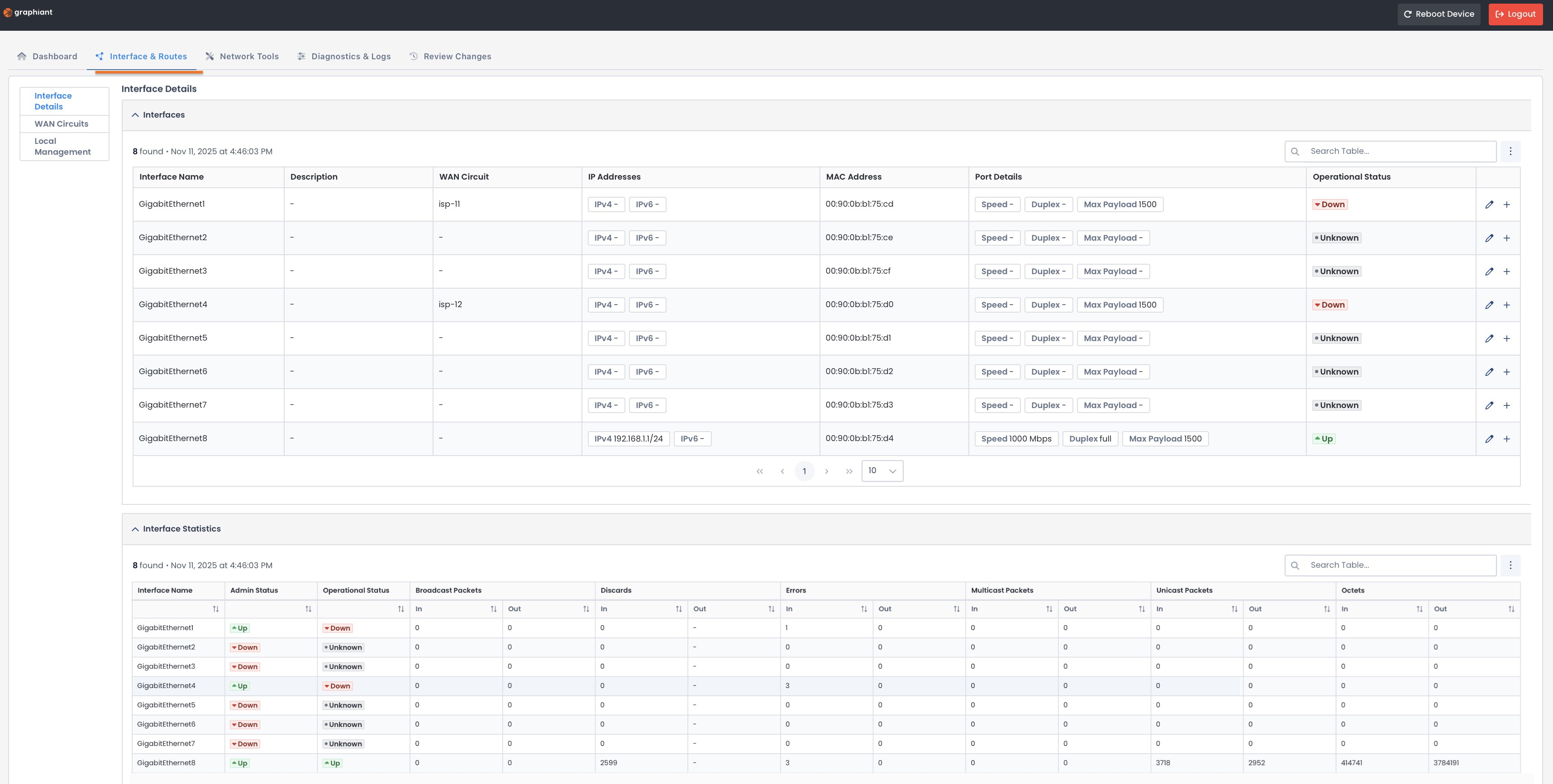1553x784 pixels.
Task: Click the IPv4 192.168.1.1/24 tag
Action: [628, 439]
